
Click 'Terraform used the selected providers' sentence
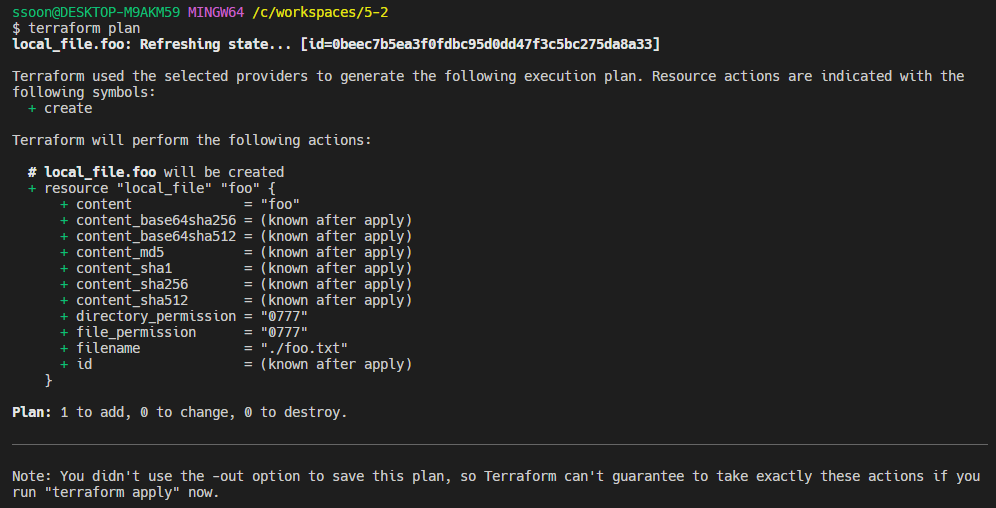click(488, 76)
